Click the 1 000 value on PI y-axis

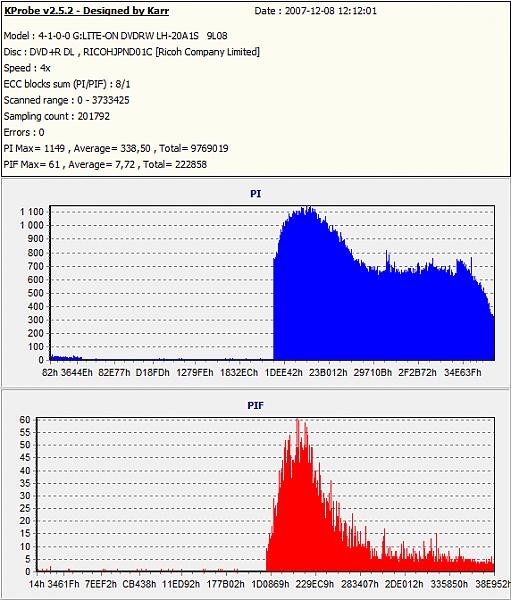coord(32,225)
